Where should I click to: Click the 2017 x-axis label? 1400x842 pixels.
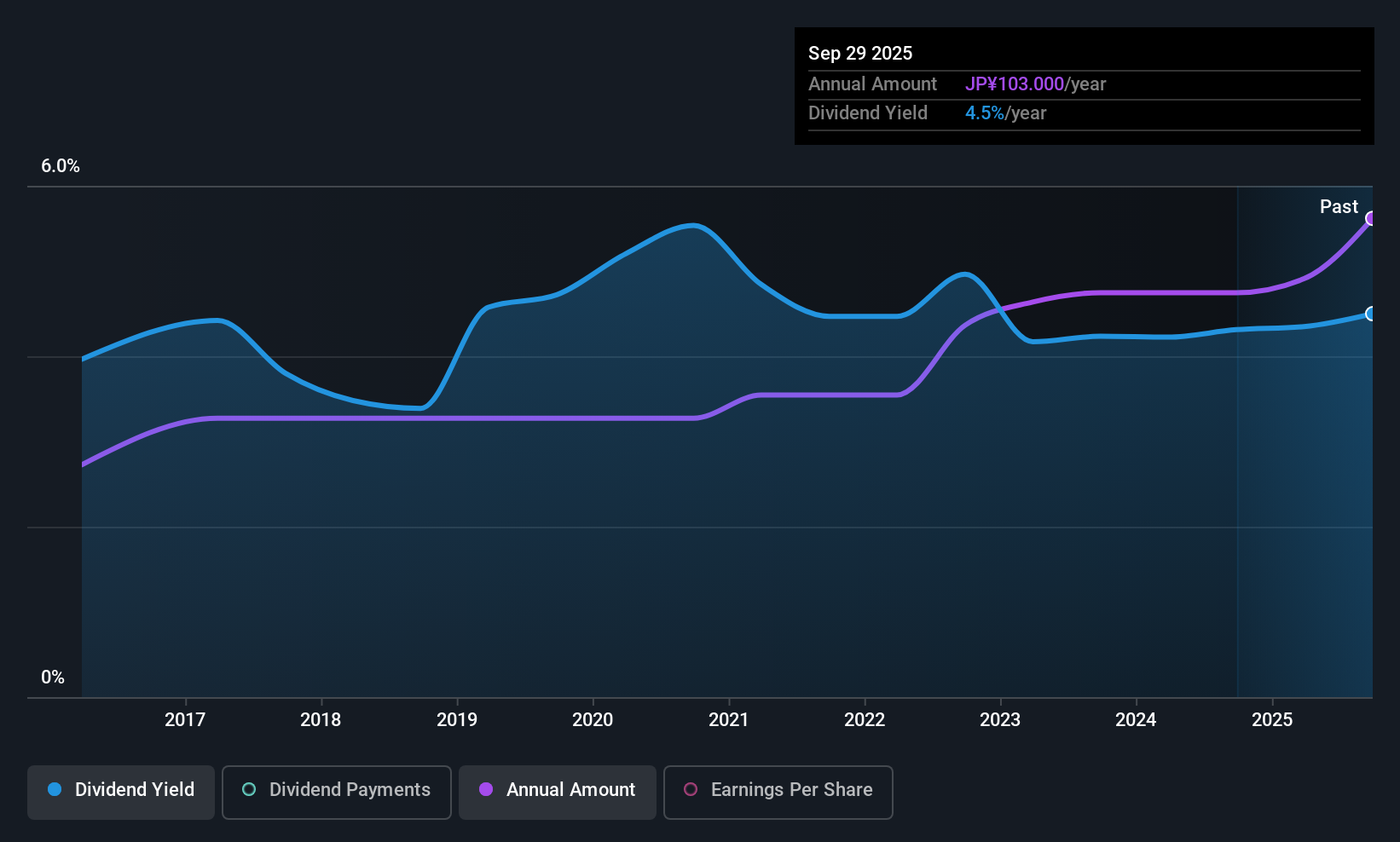(x=185, y=720)
